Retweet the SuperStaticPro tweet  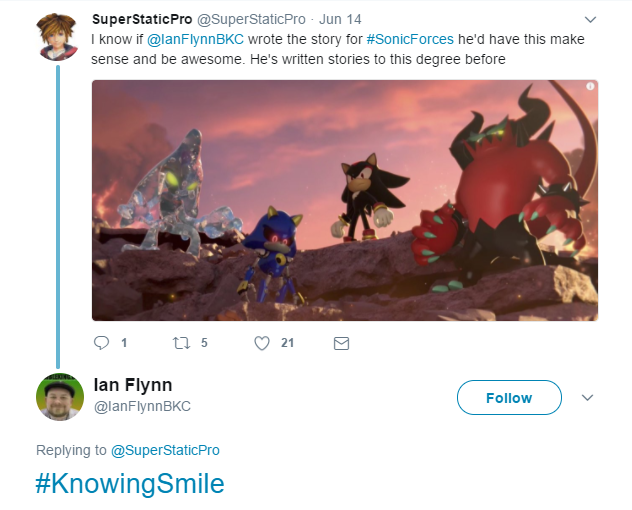click(181, 343)
